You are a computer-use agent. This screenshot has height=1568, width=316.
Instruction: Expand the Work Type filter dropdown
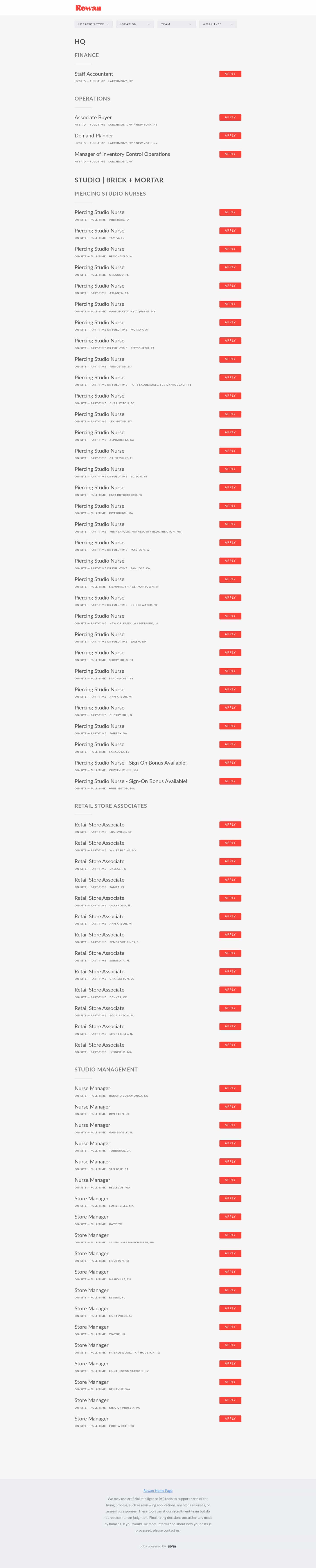(217, 24)
